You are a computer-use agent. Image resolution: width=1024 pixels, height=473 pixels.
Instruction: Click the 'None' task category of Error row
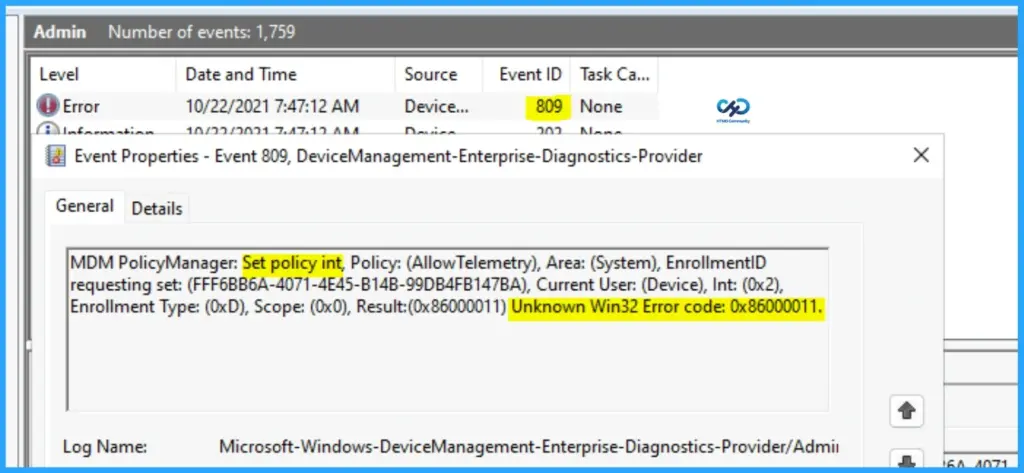(601, 106)
